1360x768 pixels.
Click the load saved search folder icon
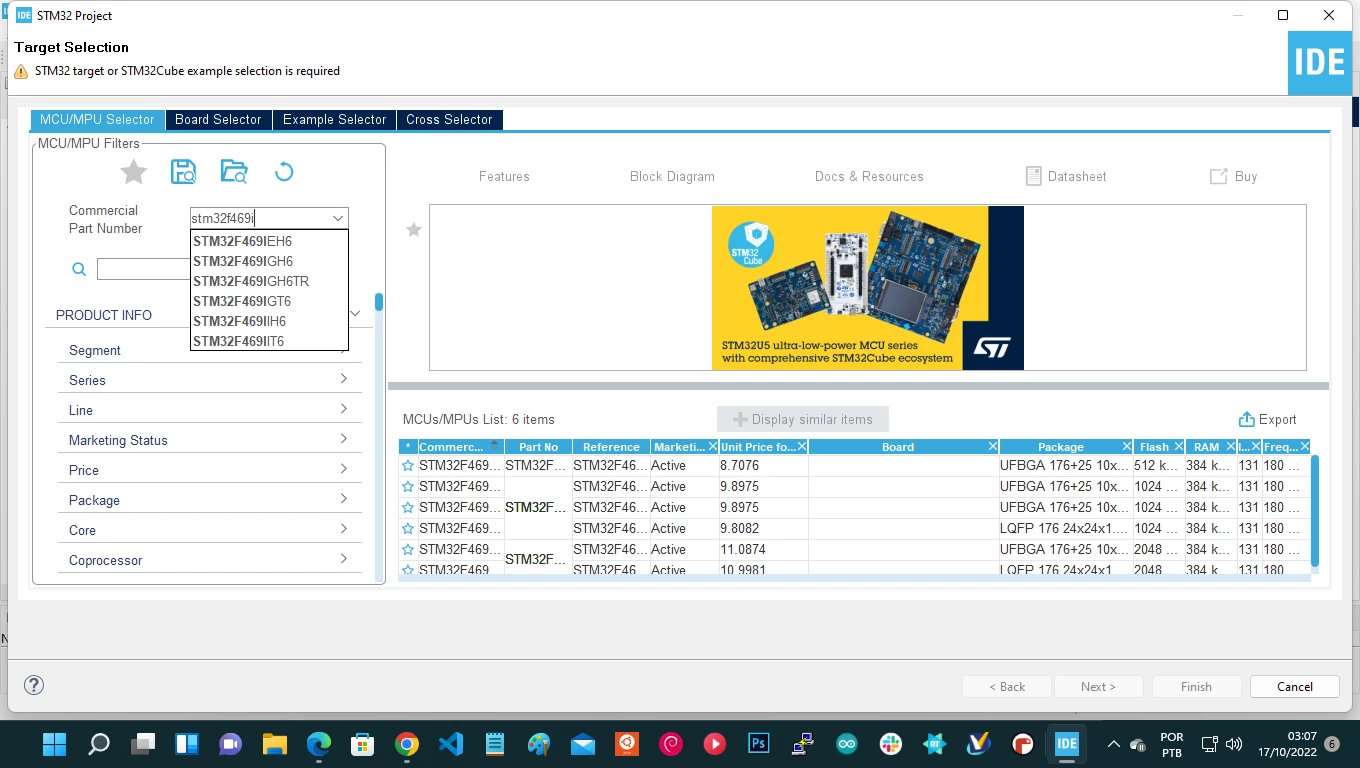(234, 172)
